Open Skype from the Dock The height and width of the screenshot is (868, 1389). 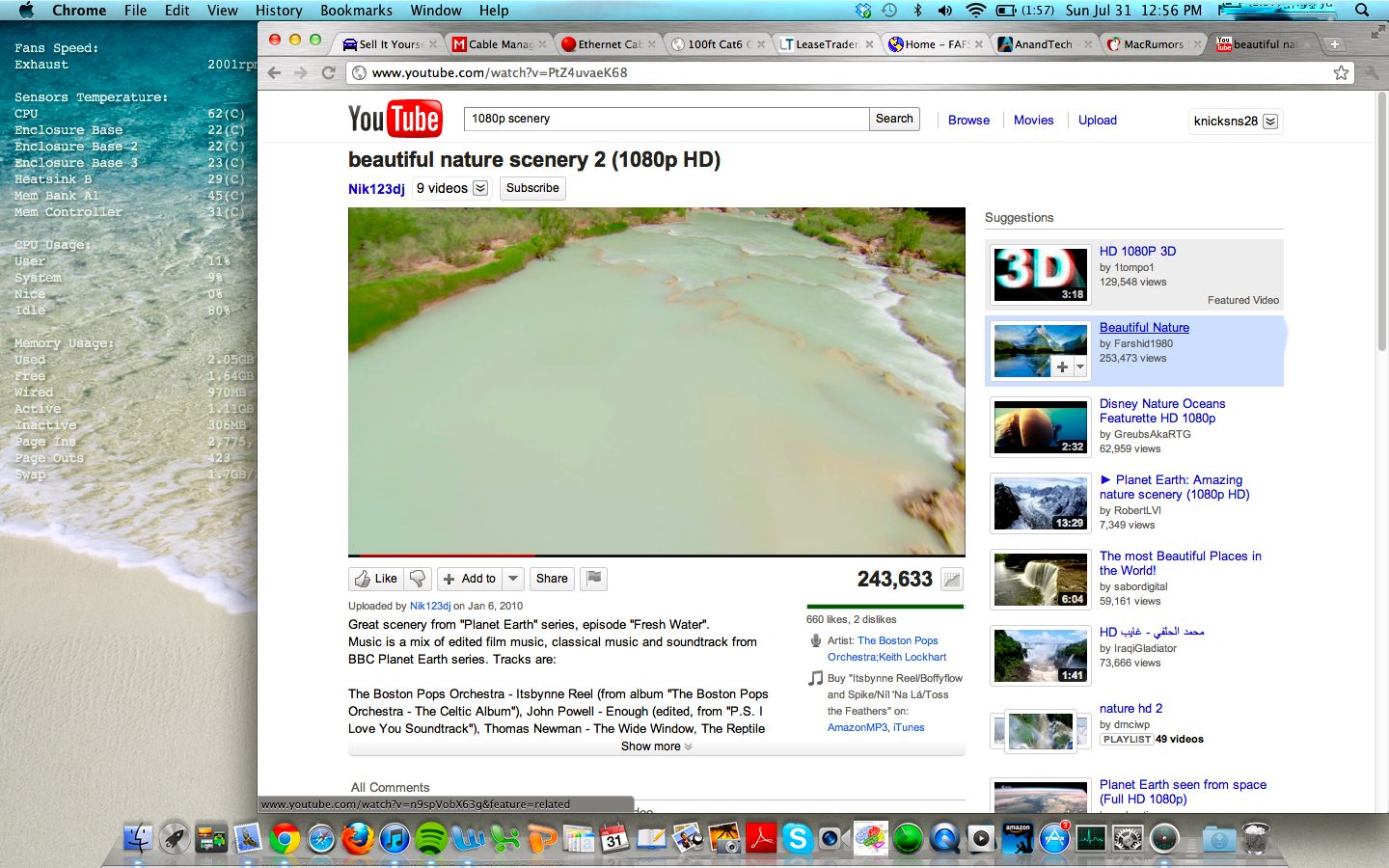tap(797, 838)
